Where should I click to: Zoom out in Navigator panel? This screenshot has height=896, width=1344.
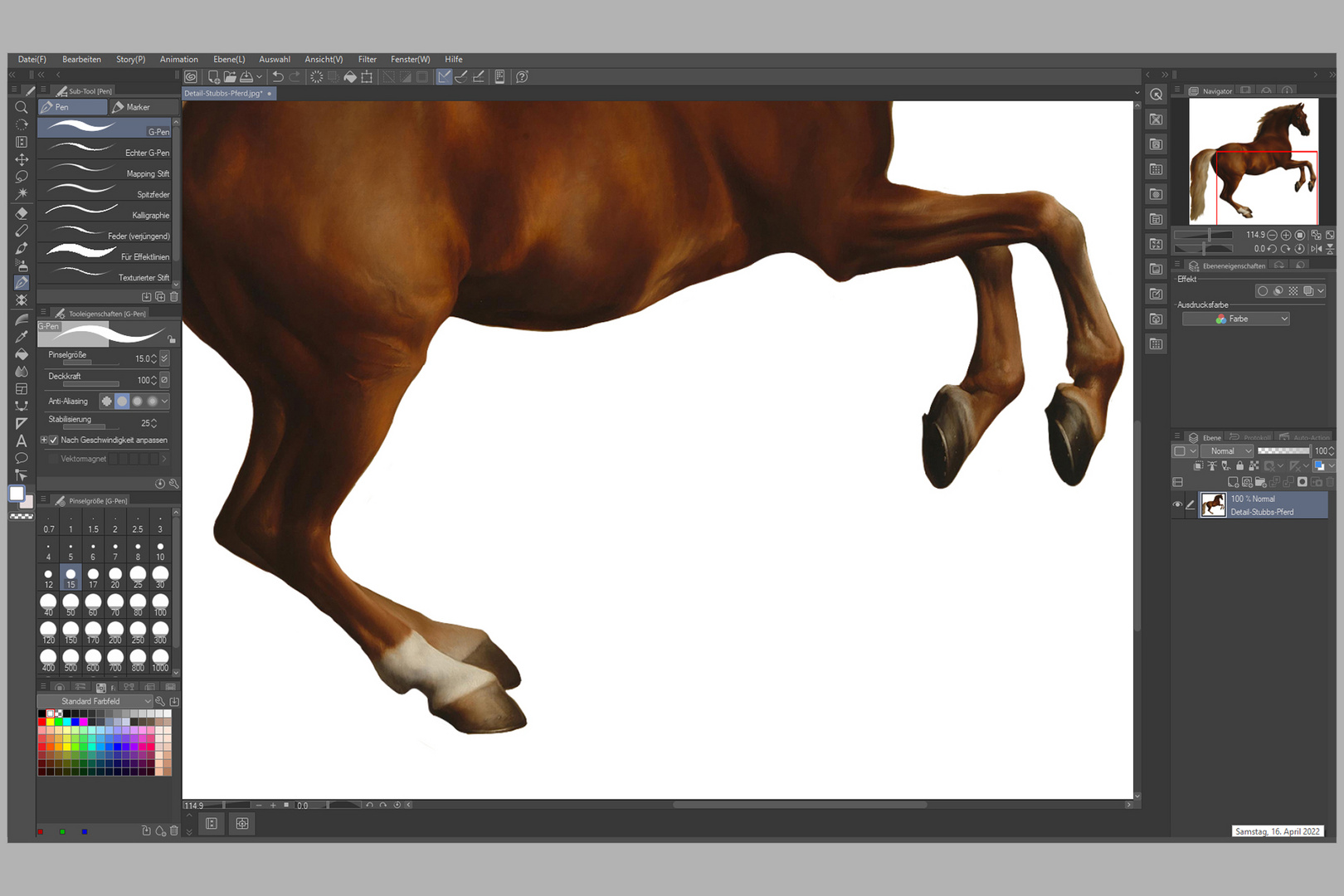[1272, 235]
